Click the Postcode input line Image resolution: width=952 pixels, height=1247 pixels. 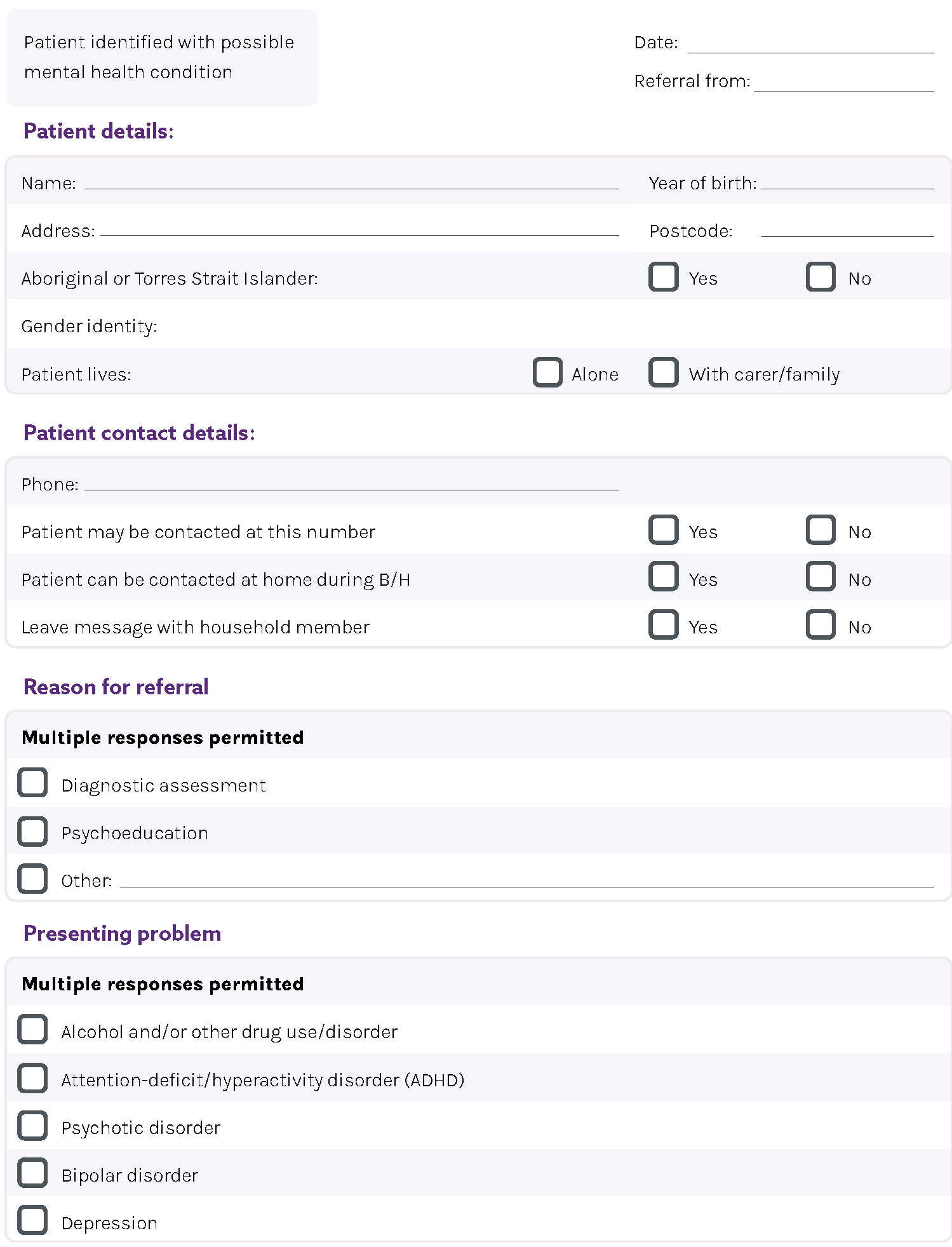[847, 229]
